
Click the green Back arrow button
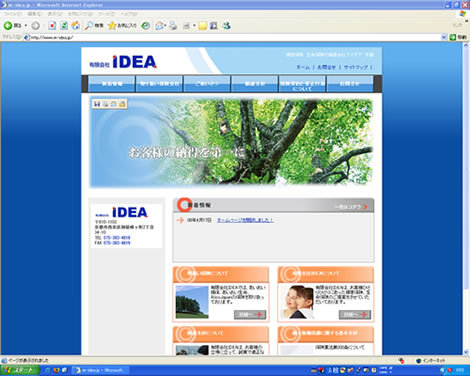click(x=8, y=26)
